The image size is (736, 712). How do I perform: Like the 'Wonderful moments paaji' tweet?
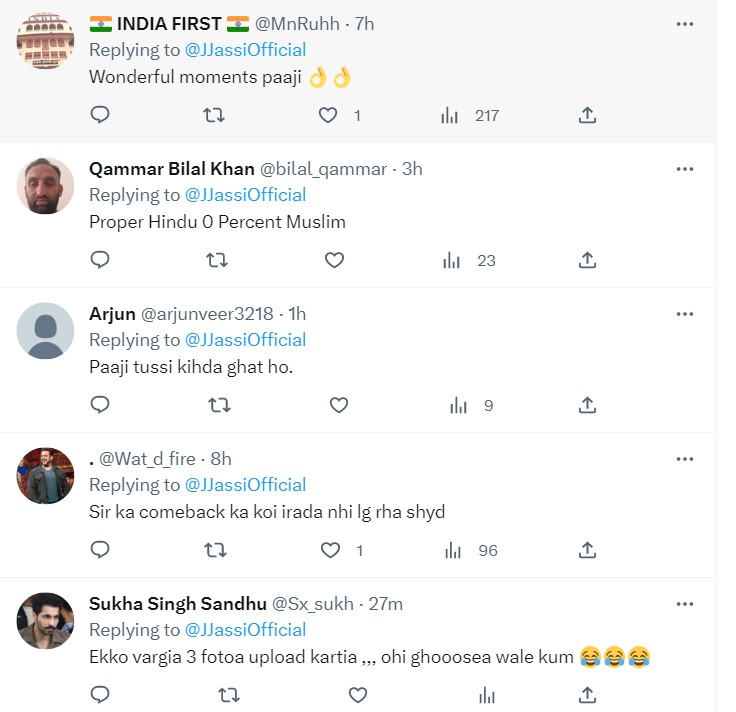(328, 116)
